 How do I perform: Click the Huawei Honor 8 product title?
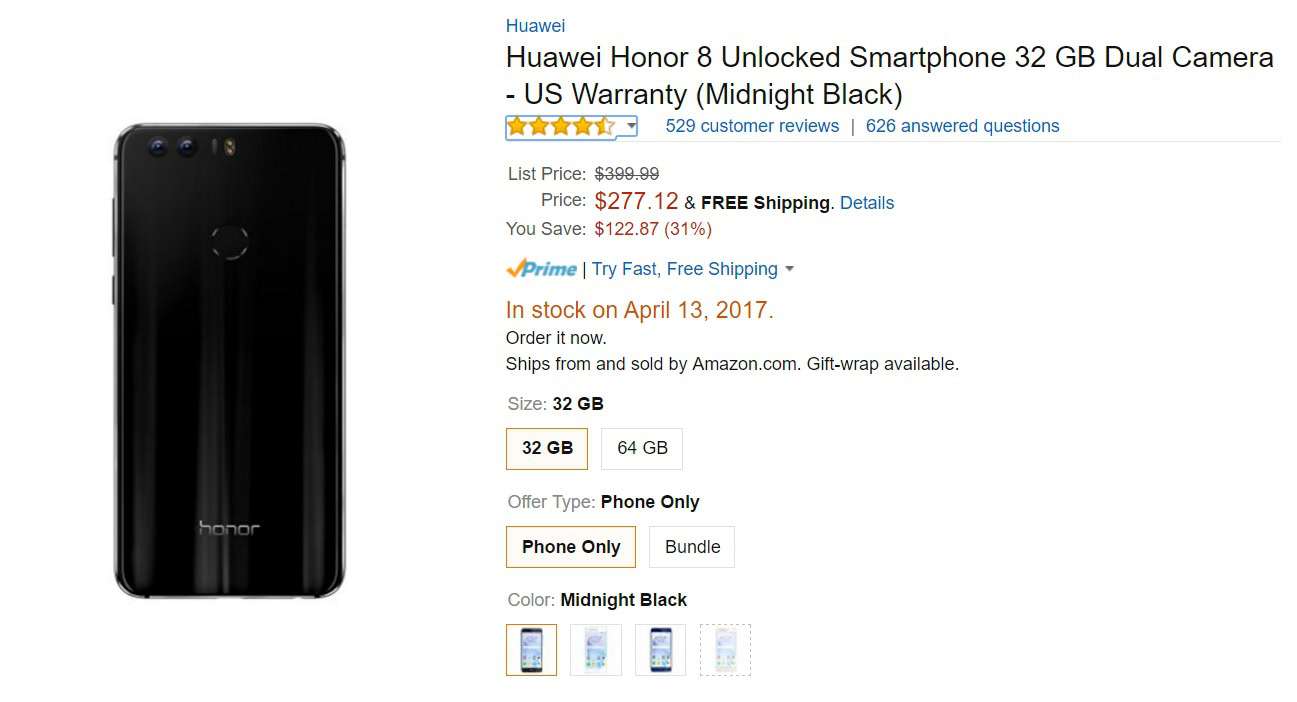coord(890,76)
